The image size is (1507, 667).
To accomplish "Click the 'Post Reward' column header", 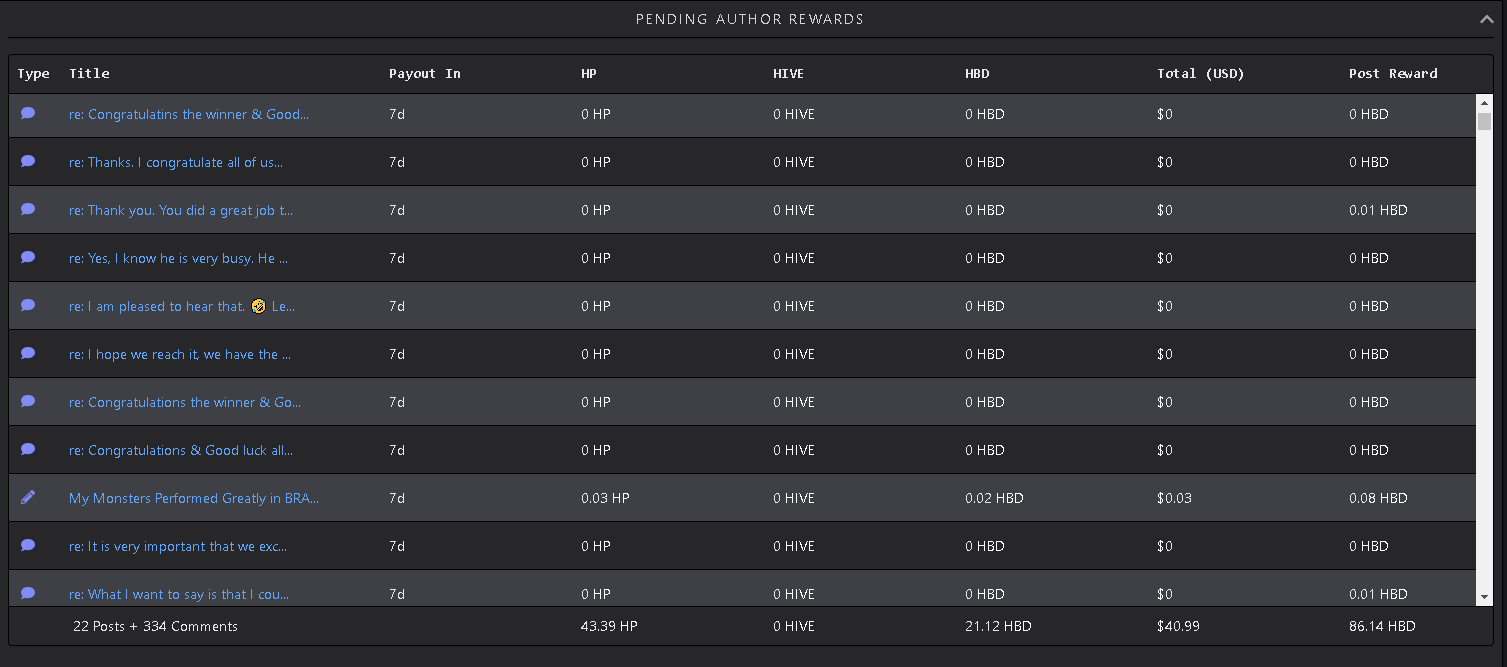I will point(1393,74).
